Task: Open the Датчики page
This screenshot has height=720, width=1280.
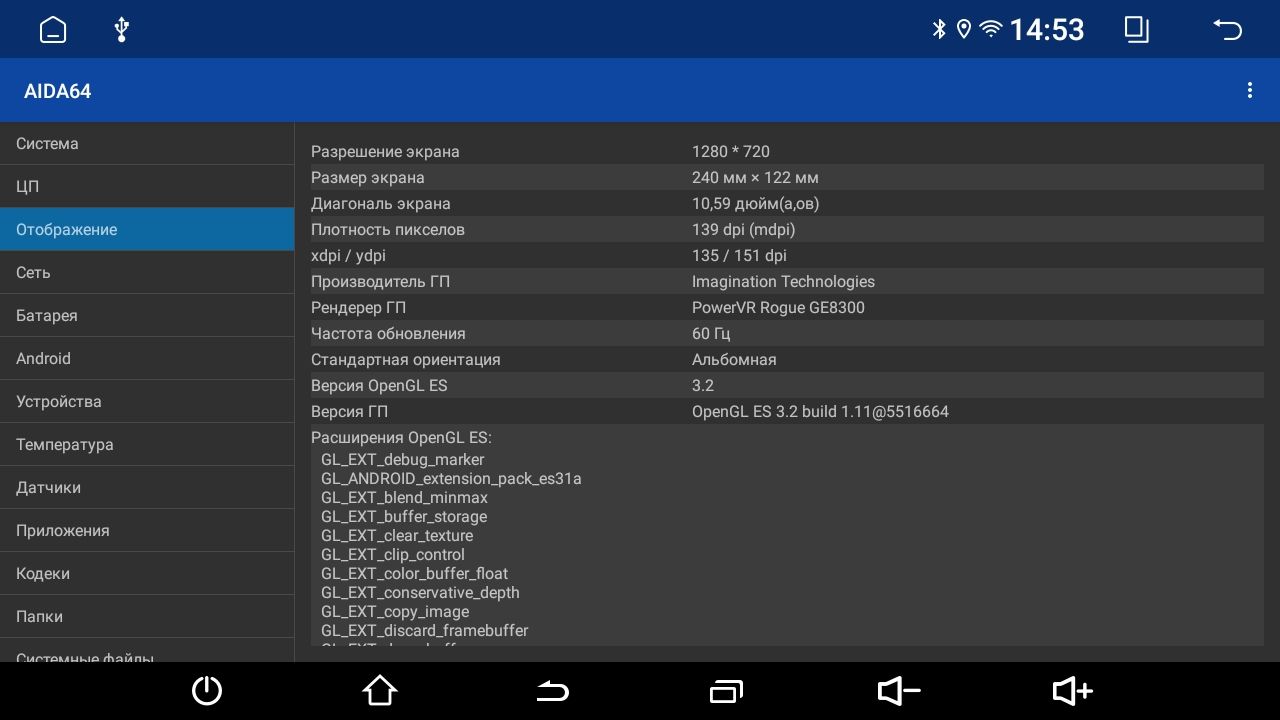Action: pos(47,487)
